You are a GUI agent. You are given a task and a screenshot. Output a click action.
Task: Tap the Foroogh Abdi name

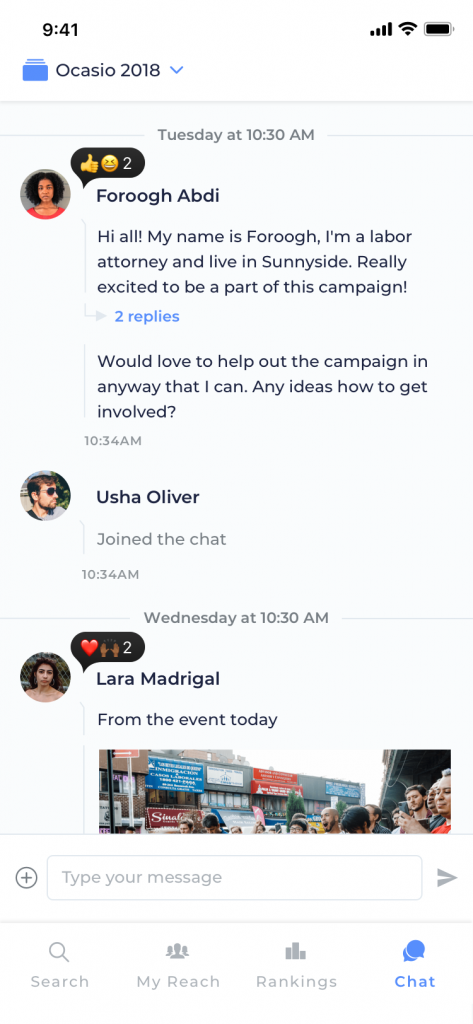[158, 196]
